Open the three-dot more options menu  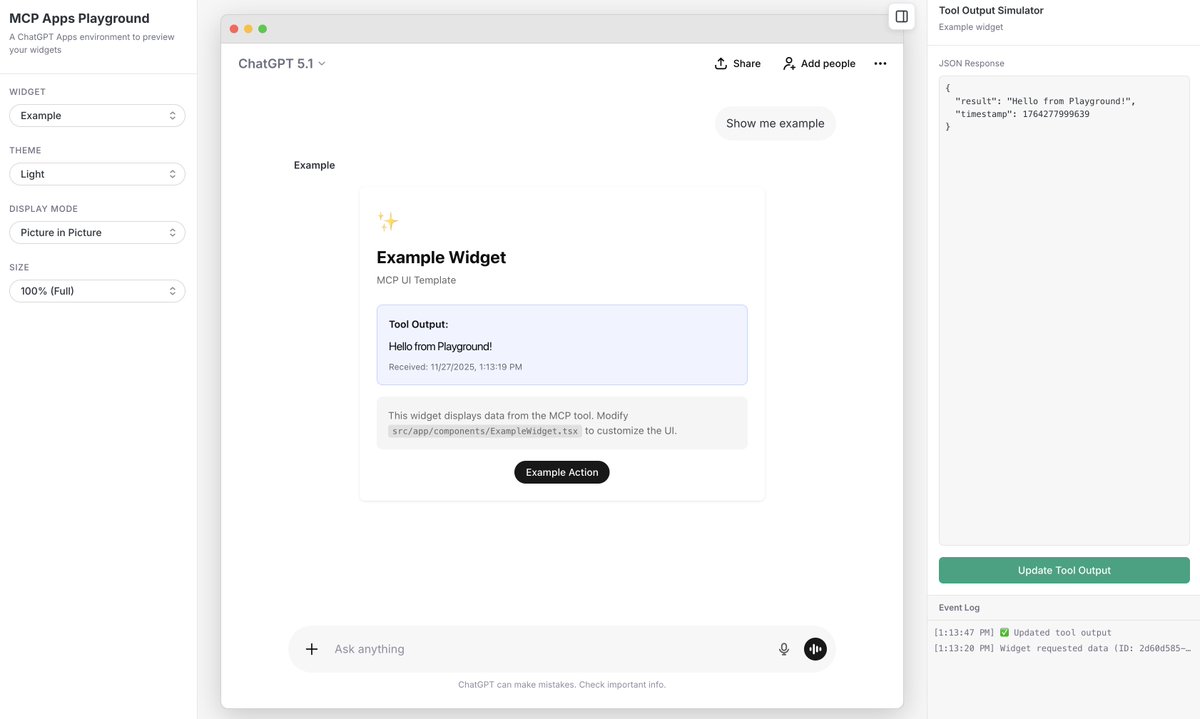[x=880, y=63]
